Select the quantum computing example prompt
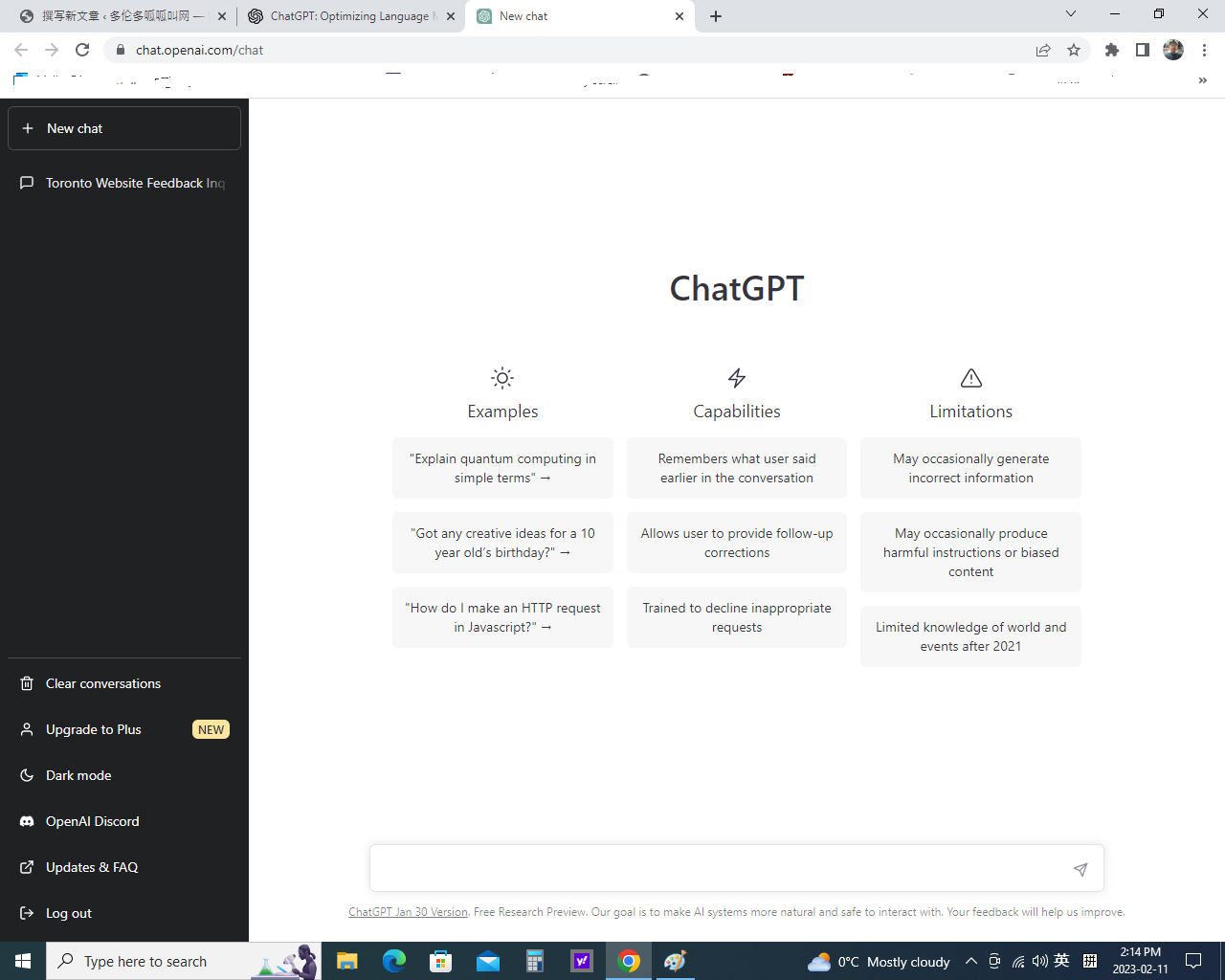 [502, 468]
